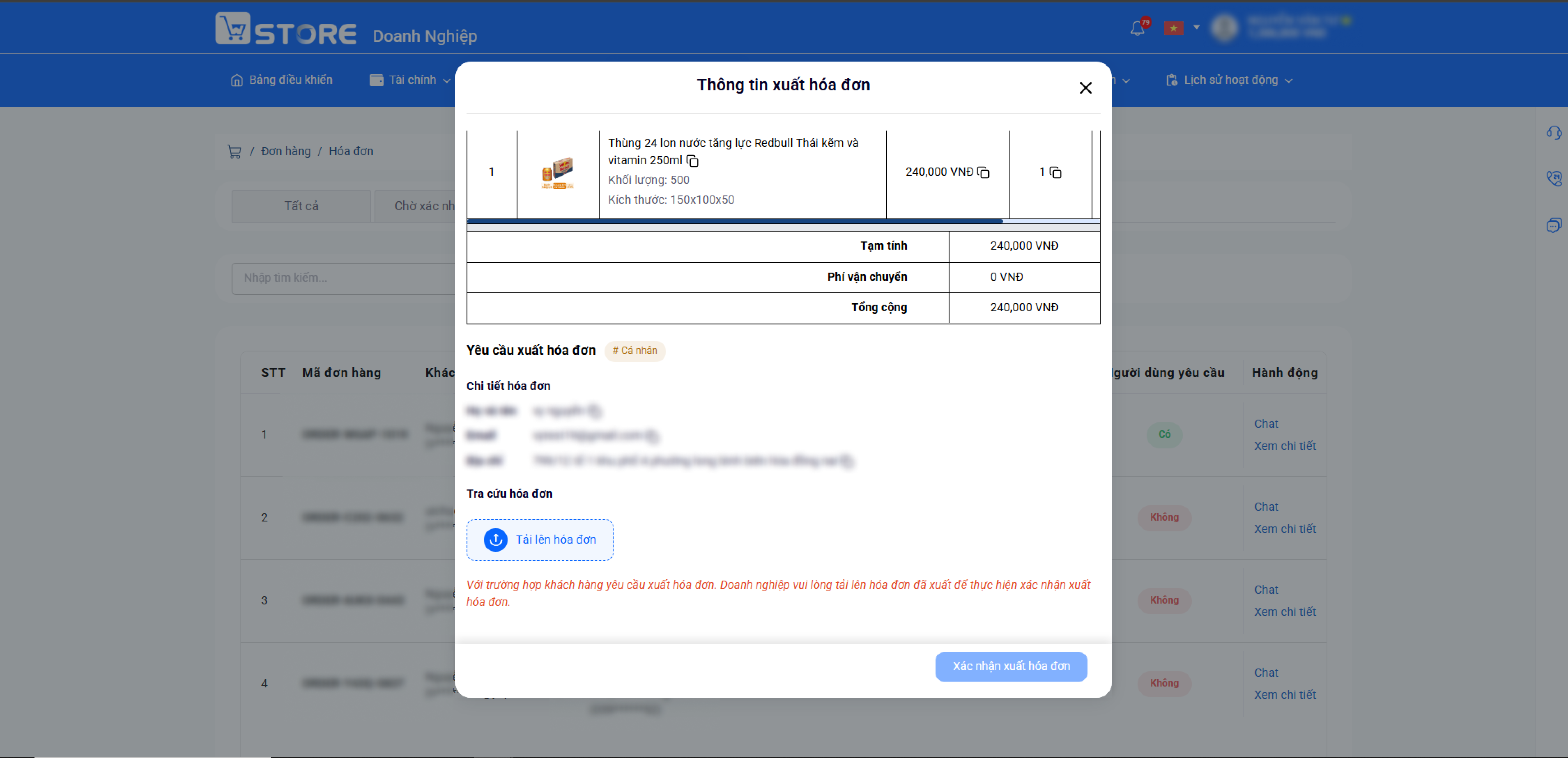Image resolution: width=1568 pixels, height=758 pixels.
Task: Open headset support icon on right
Action: click(1553, 133)
